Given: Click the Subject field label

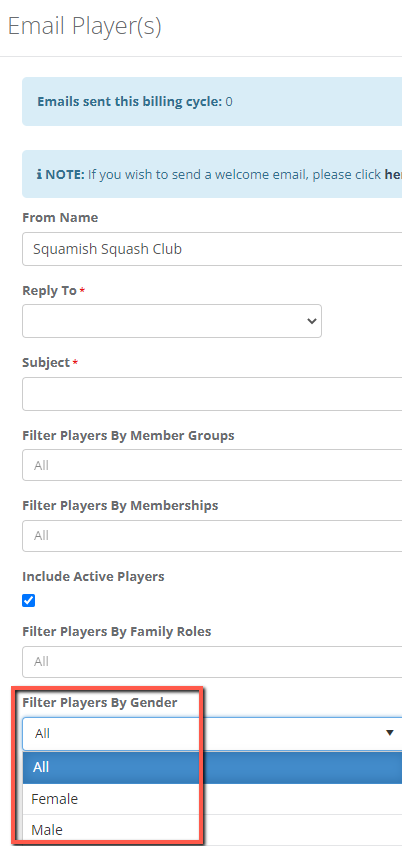Looking at the screenshot, I should 46,363.
